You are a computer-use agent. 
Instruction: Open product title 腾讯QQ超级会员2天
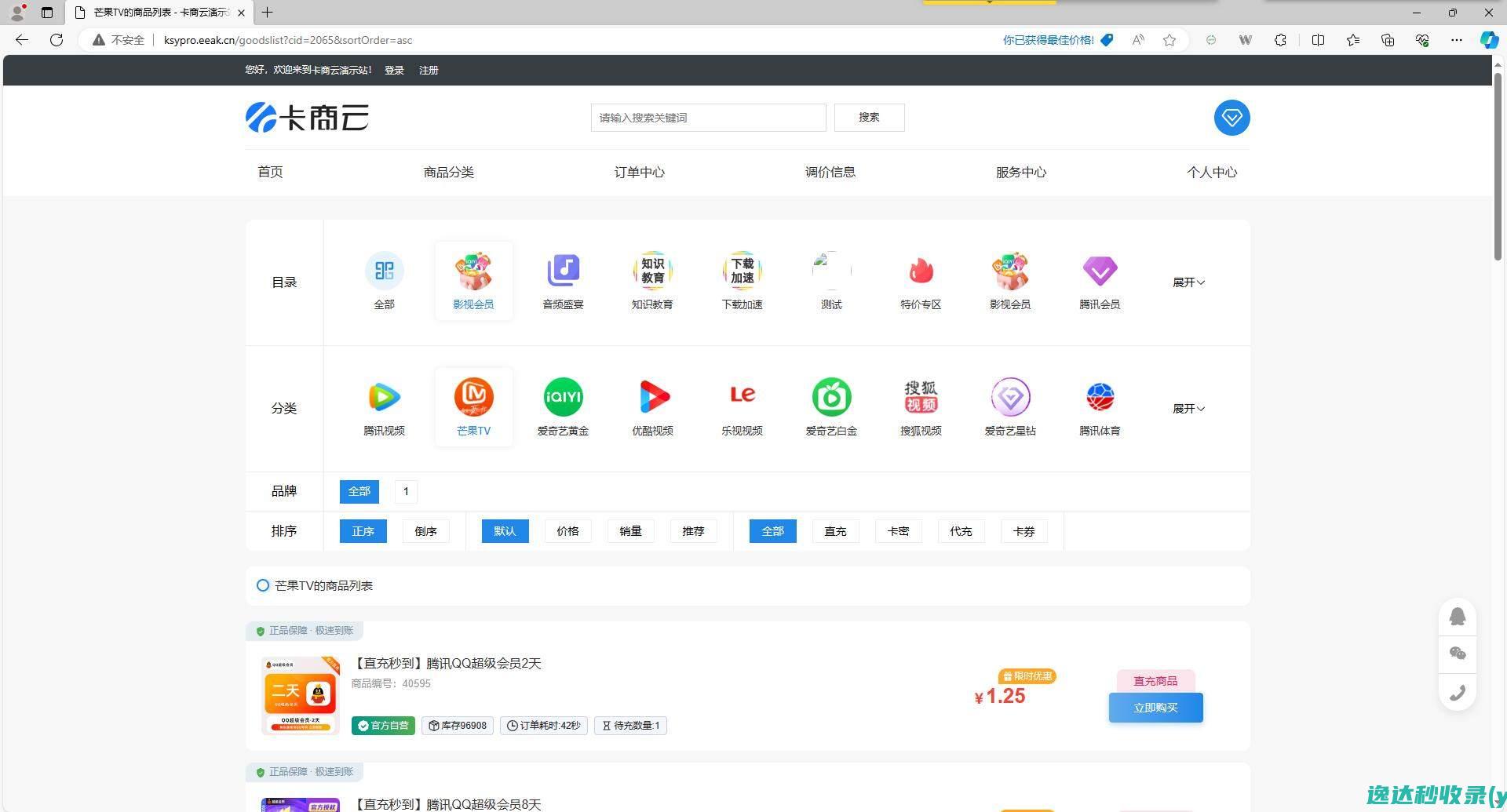[447, 664]
